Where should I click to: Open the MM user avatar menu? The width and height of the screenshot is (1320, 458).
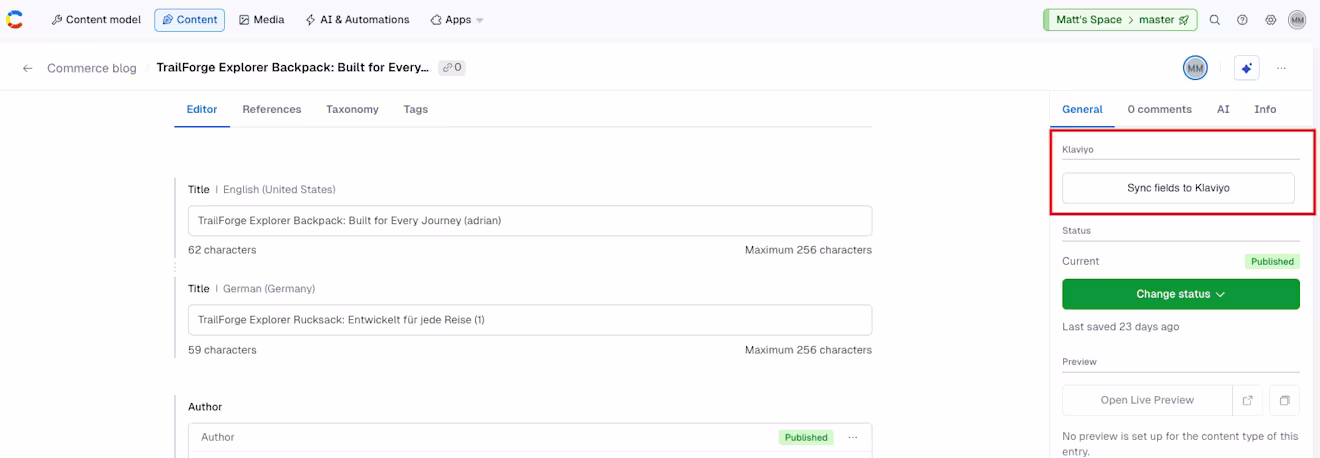point(1297,20)
